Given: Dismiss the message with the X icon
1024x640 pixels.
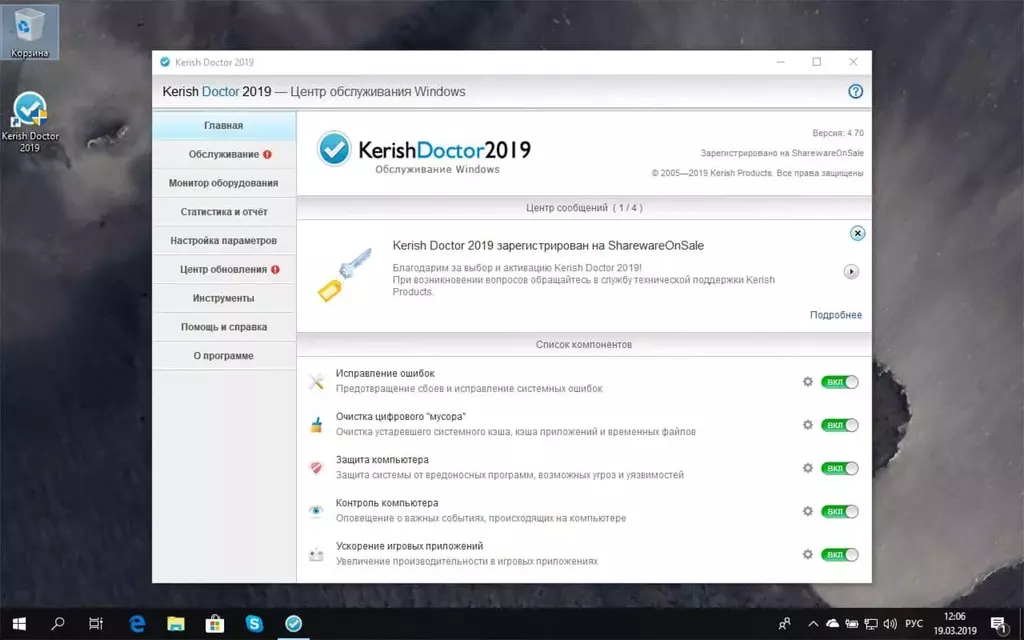Looking at the screenshot, I should click(x=857, y=233).
